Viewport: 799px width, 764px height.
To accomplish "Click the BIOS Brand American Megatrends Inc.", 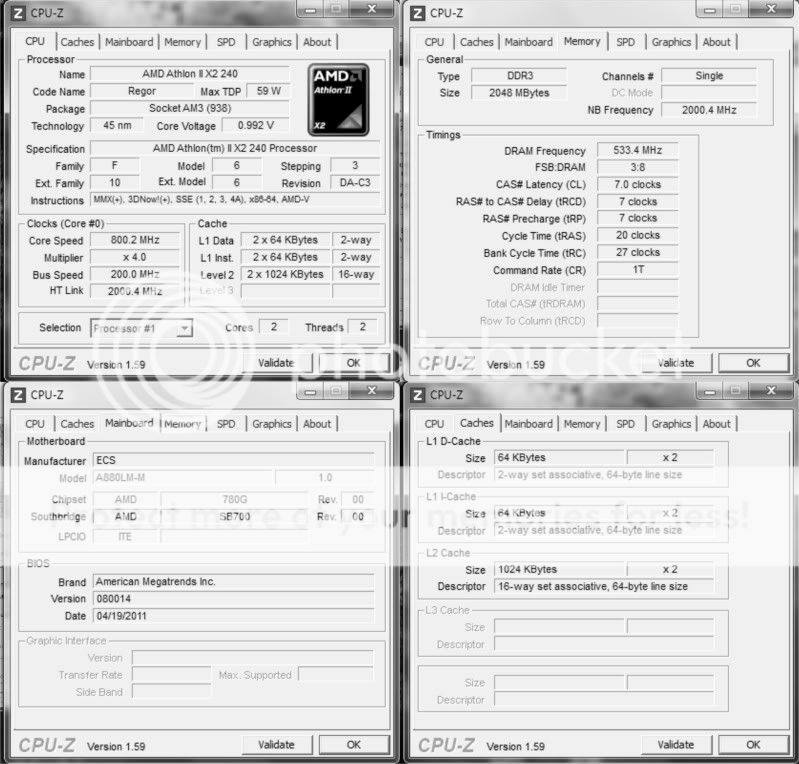I will [233, 582].
